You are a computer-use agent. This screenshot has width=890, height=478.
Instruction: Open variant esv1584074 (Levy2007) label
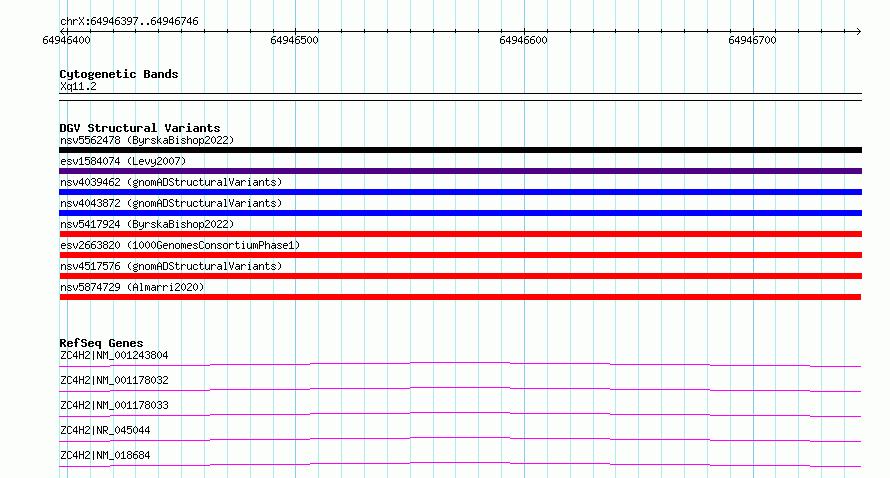123,161
